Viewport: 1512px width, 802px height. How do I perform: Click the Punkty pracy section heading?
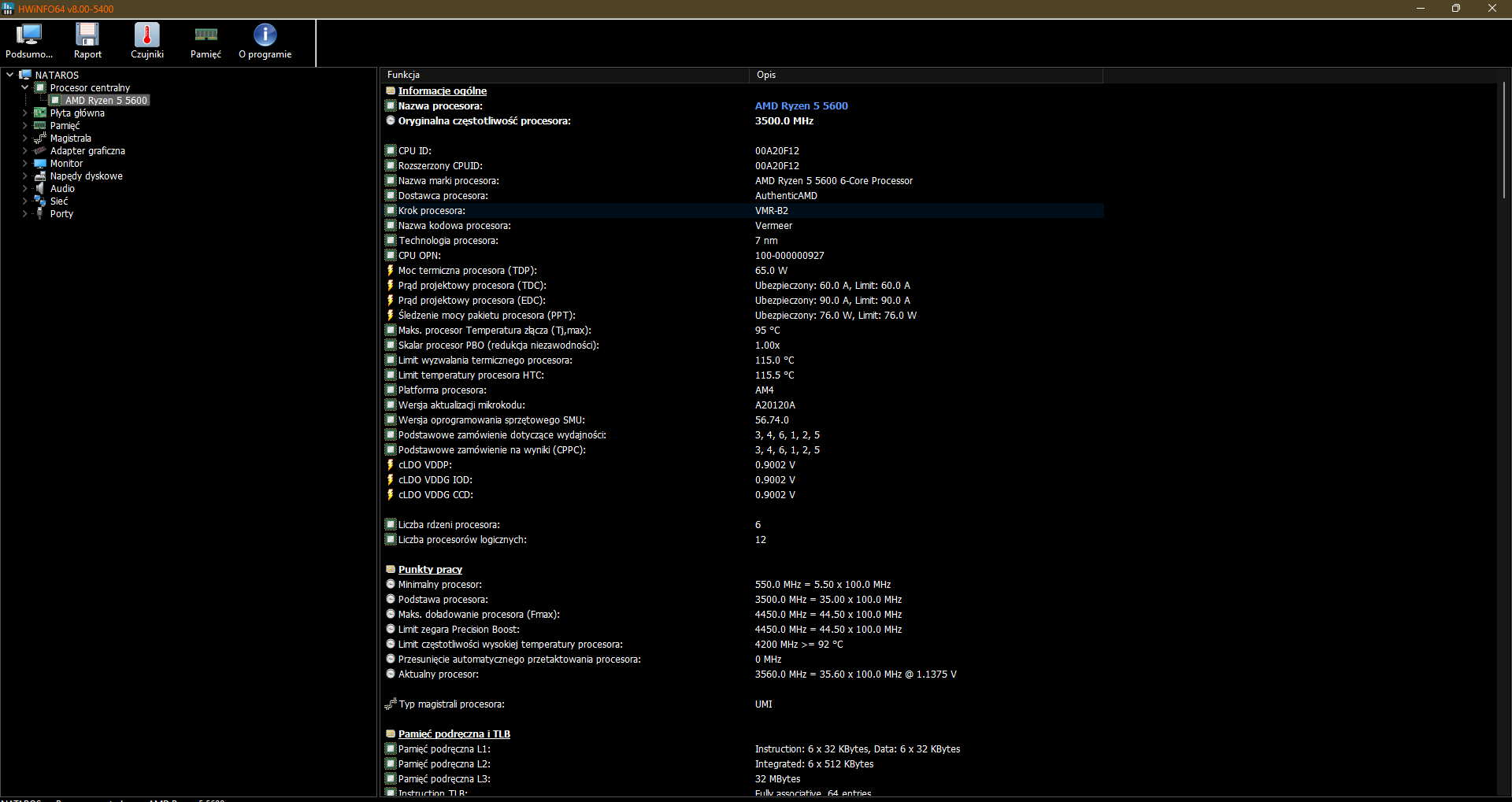click(430, 569)
